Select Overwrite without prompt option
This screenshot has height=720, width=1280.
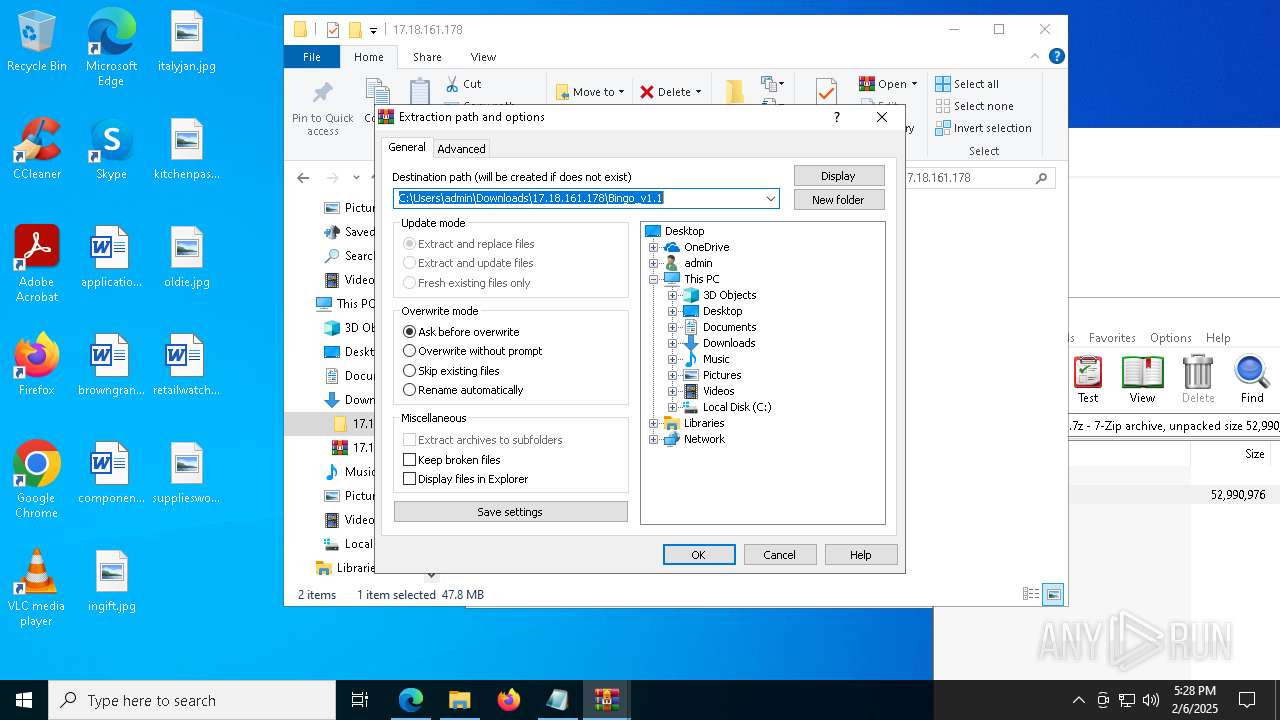[x=472, y=351]
